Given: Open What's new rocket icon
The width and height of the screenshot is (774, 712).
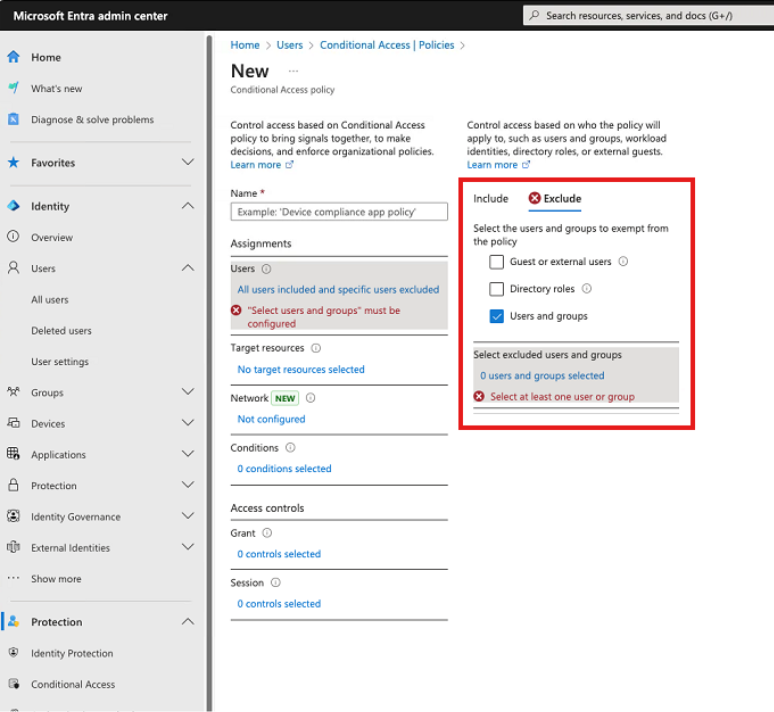Looking at the screenshot, I should [14, 88].
